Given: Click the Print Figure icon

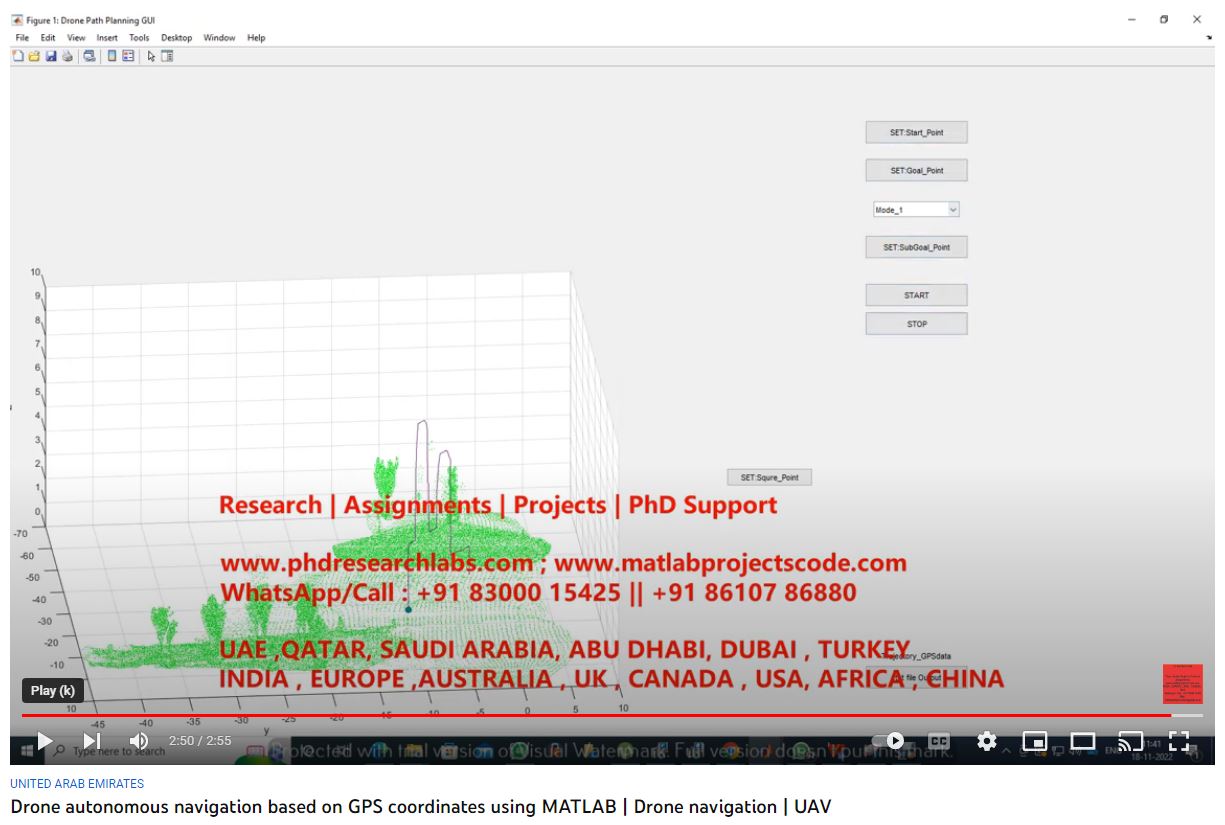Looking at the screenshot, I should (67, 56).
